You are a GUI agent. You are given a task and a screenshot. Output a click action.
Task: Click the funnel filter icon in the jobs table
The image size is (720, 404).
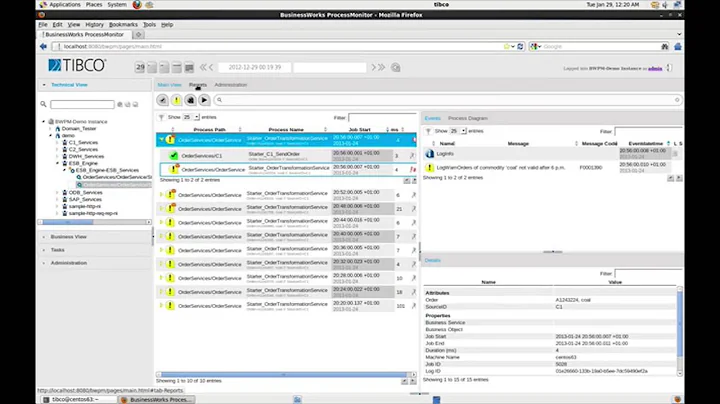(x=161, y=118)
